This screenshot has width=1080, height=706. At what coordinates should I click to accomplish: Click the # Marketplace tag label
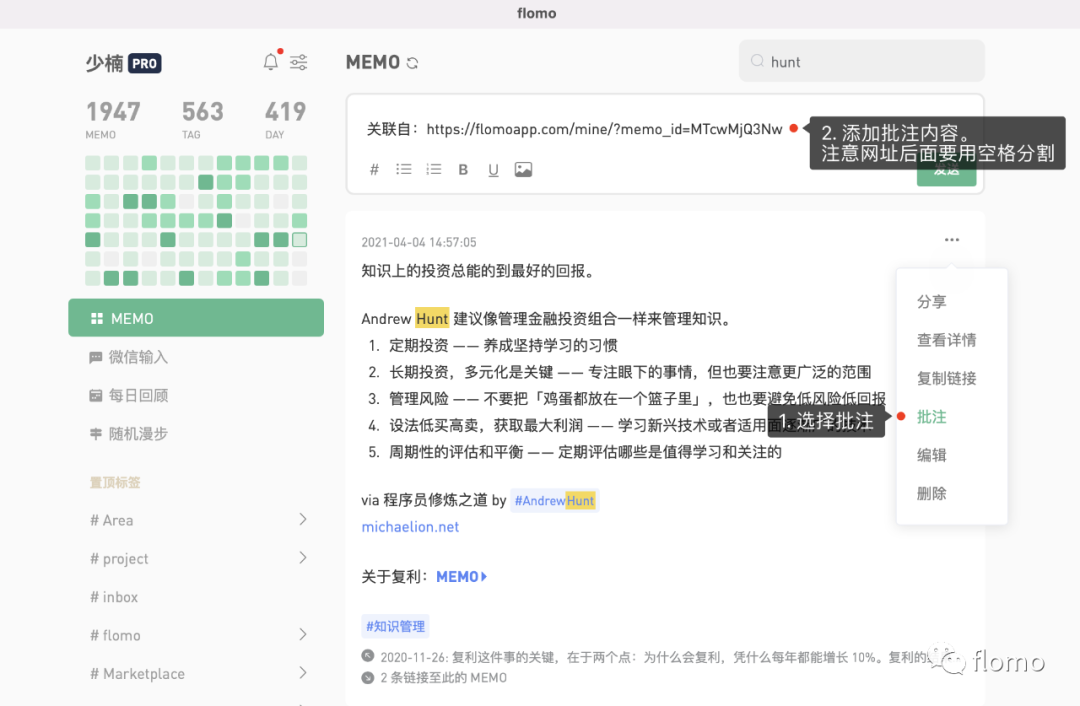[x=137, y=674]
